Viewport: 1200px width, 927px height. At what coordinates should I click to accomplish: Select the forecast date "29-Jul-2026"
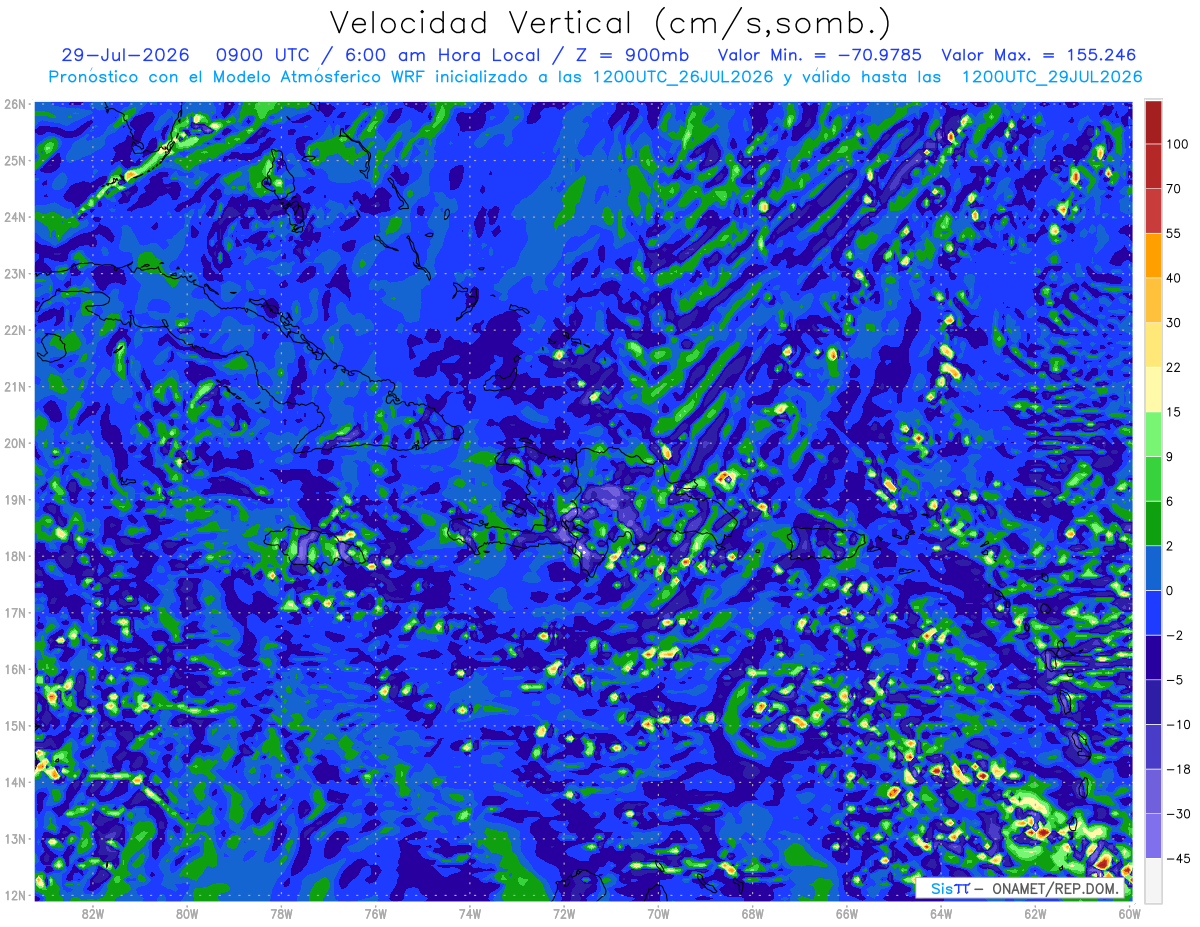[x=125, y=54]
